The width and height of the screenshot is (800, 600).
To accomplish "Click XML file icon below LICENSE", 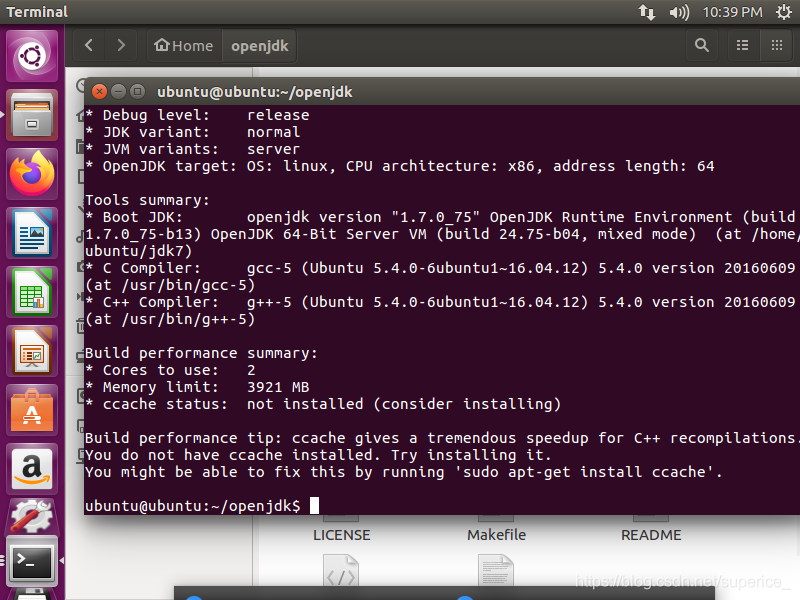I will (341, 570).
